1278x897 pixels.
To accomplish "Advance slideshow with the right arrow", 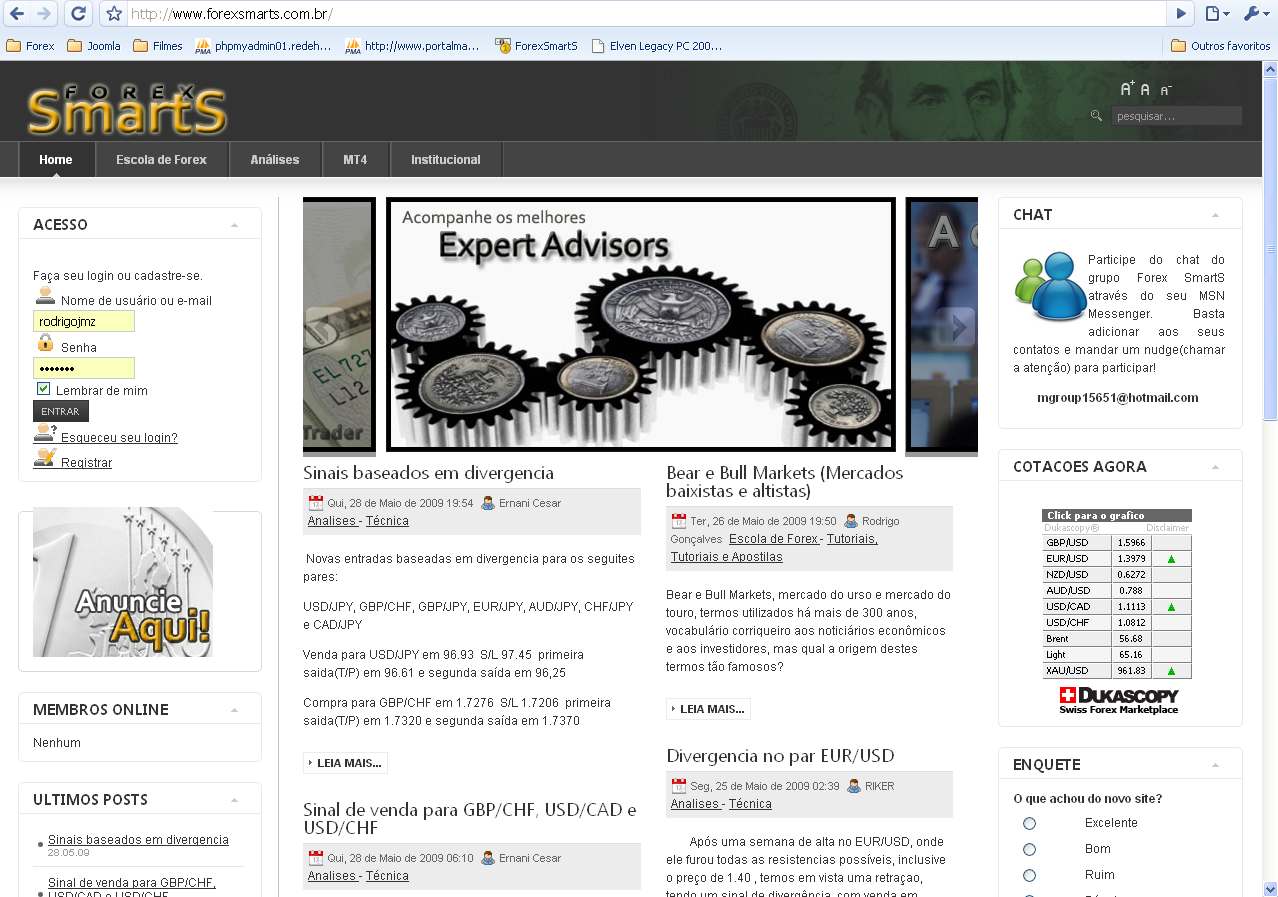I will click(x=960, y=327).
